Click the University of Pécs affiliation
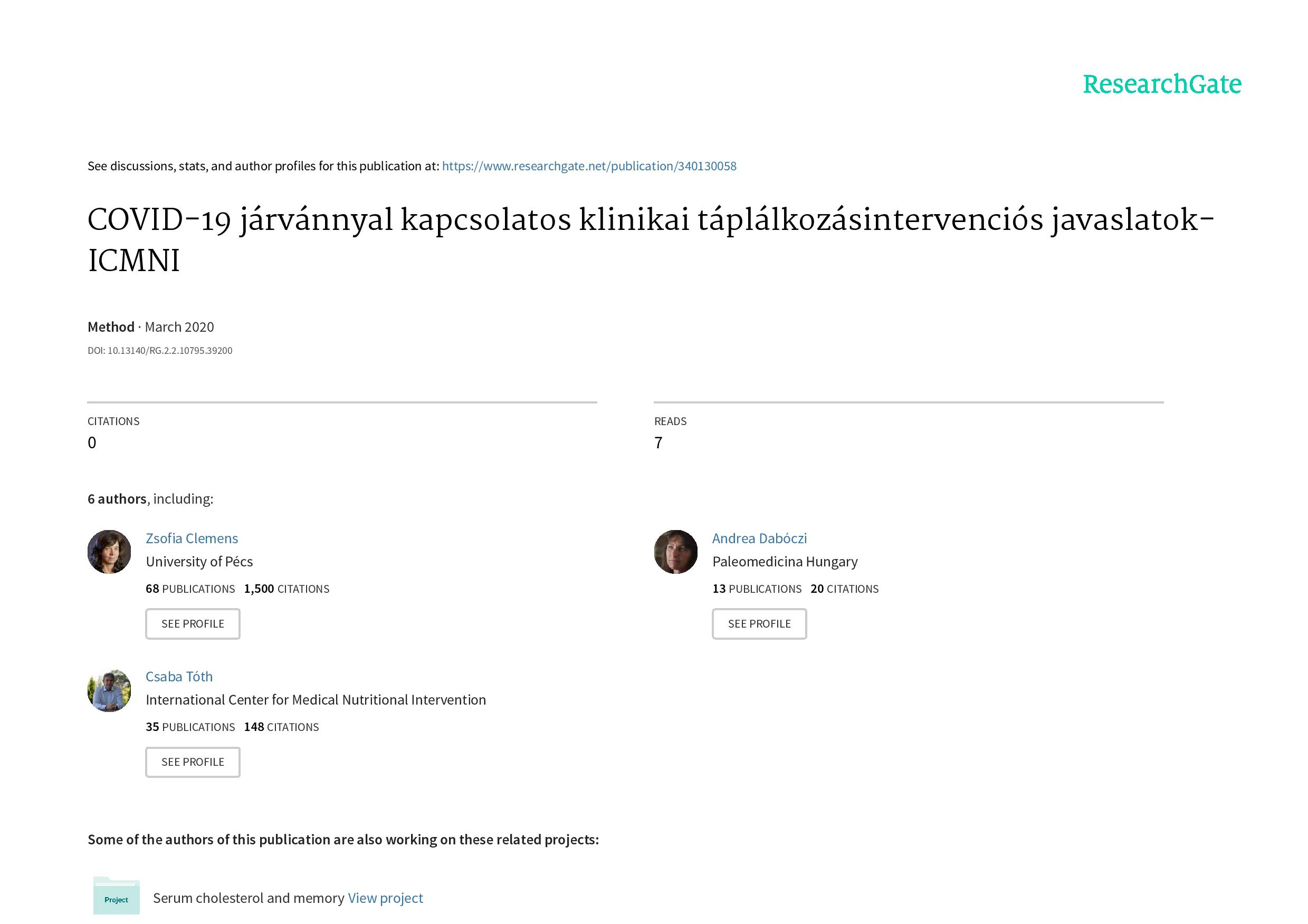This screenshot has height=924, width=1308. click(x=199, y=561)
